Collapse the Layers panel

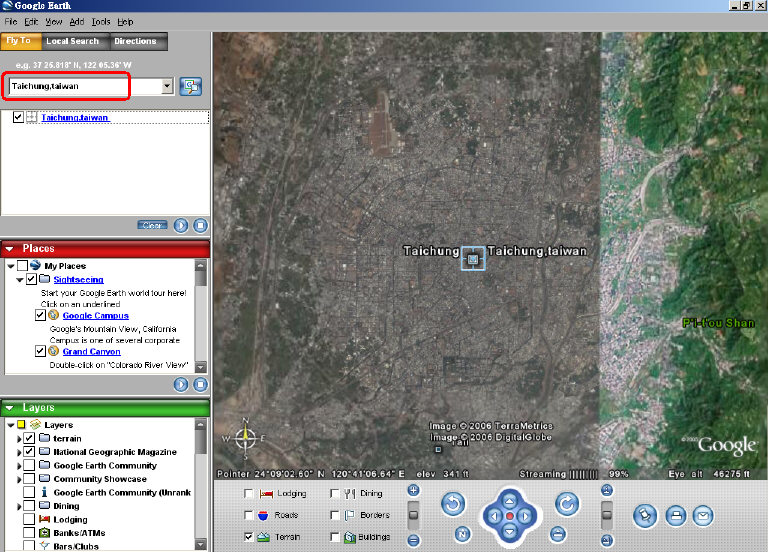click(x=9, y=408)
